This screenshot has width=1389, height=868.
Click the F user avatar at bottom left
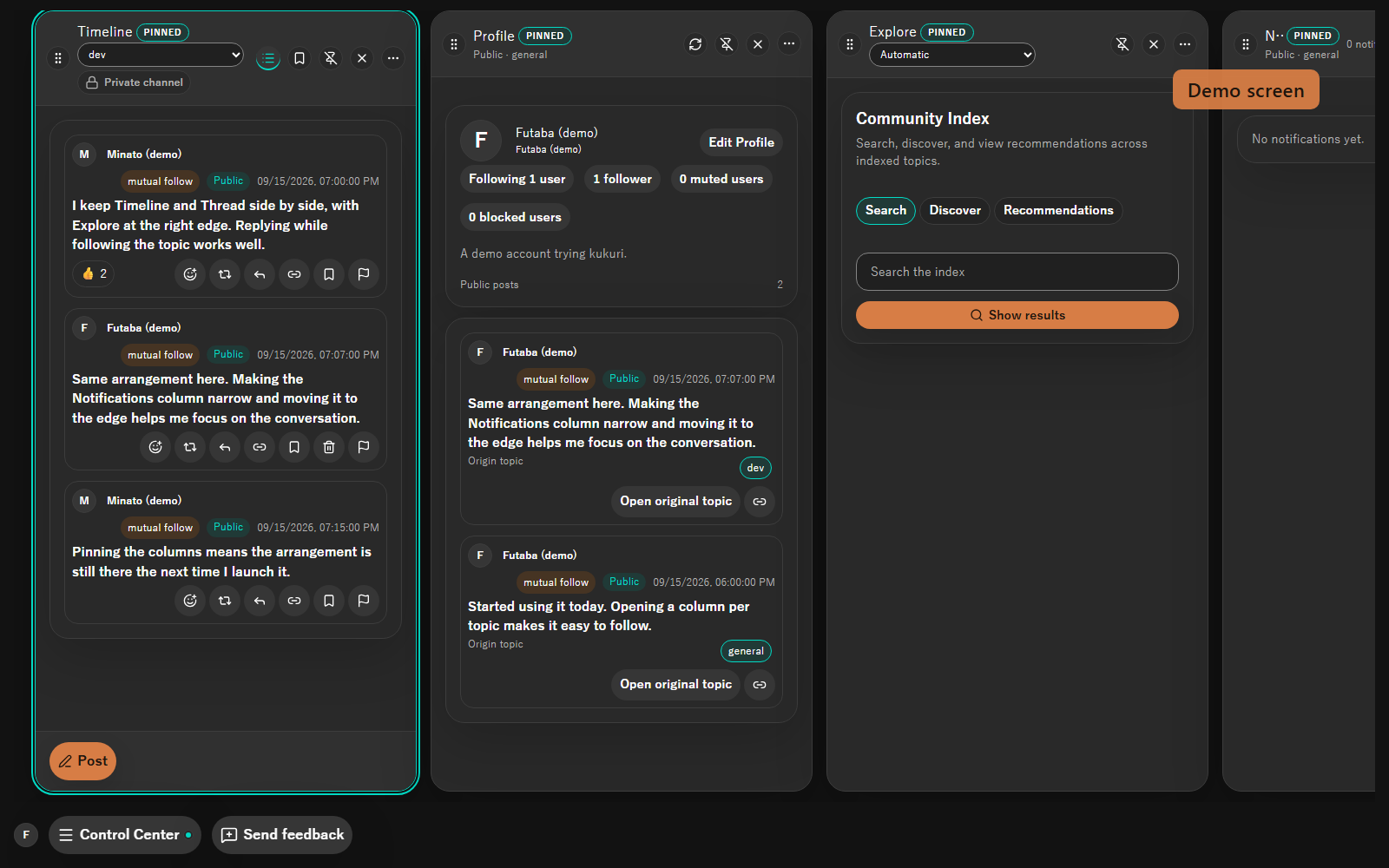point(26,835)
